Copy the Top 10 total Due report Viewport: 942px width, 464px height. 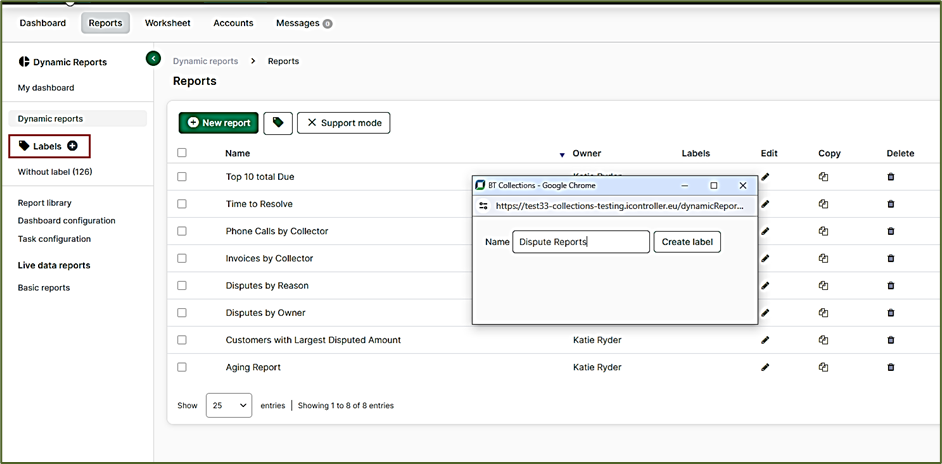click(824, 177)
